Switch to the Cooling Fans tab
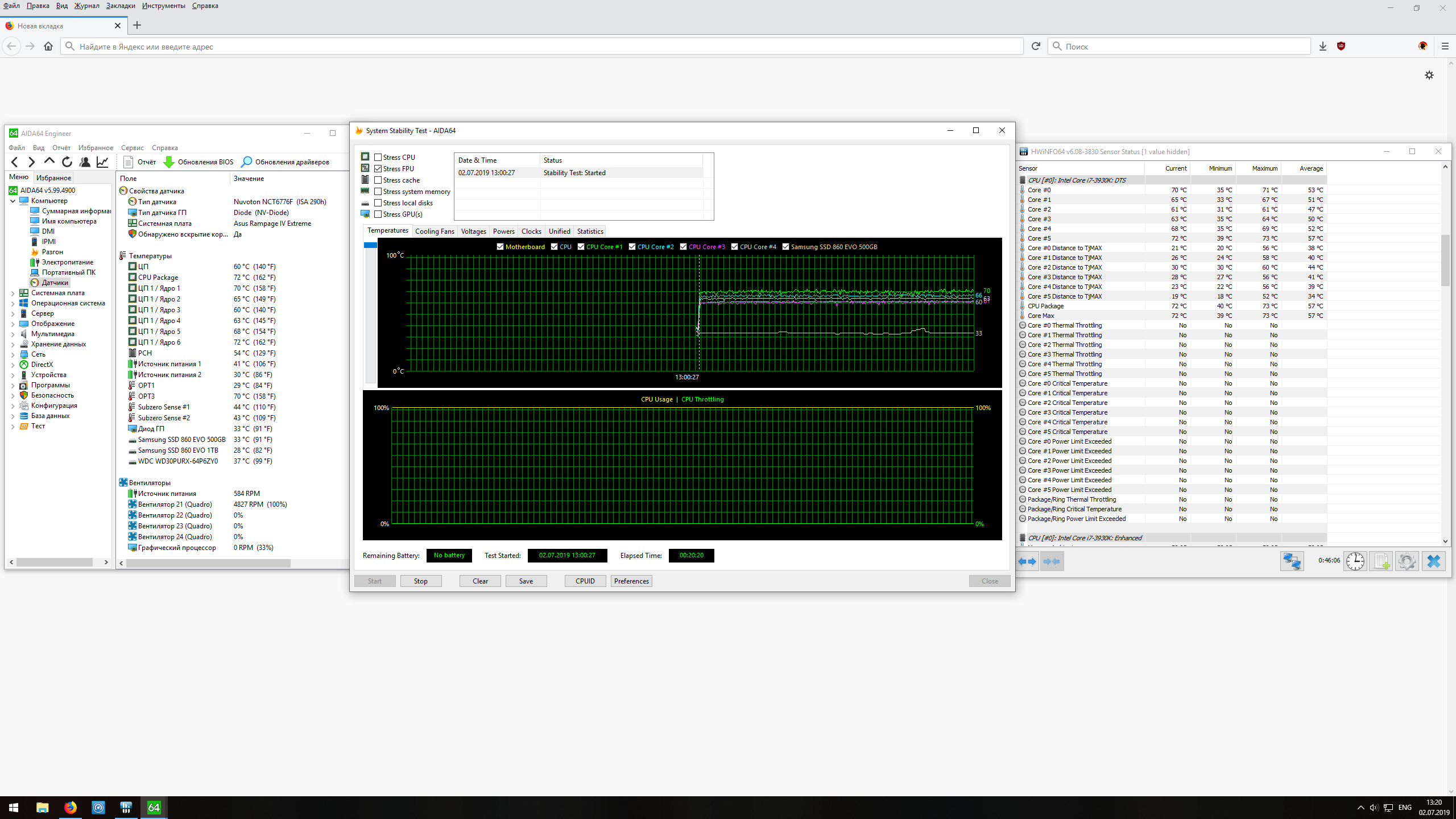This screenshot has height=819, width=1456. click(435, 231)
